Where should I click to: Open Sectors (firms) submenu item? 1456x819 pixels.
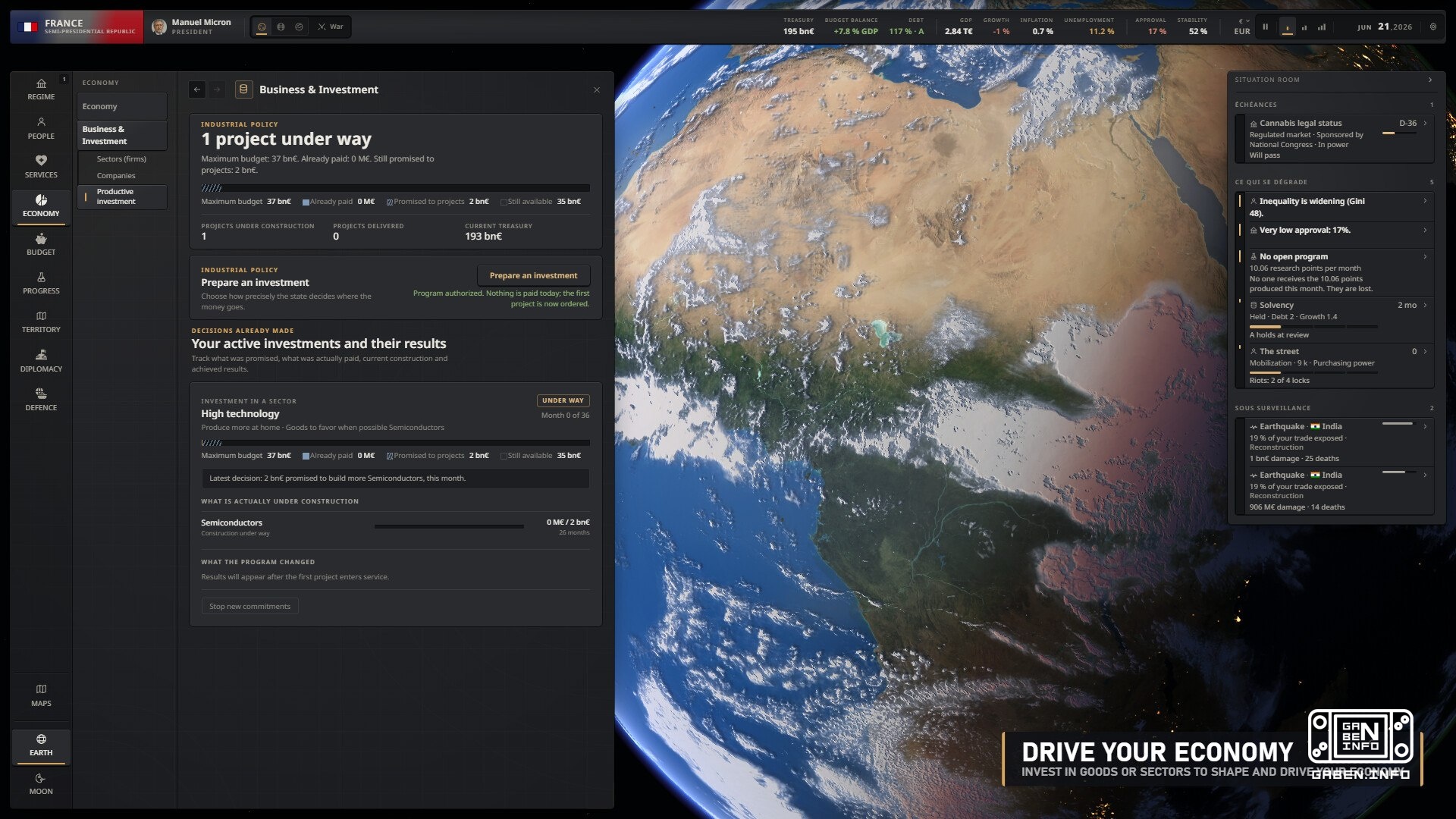click(121, 159)
